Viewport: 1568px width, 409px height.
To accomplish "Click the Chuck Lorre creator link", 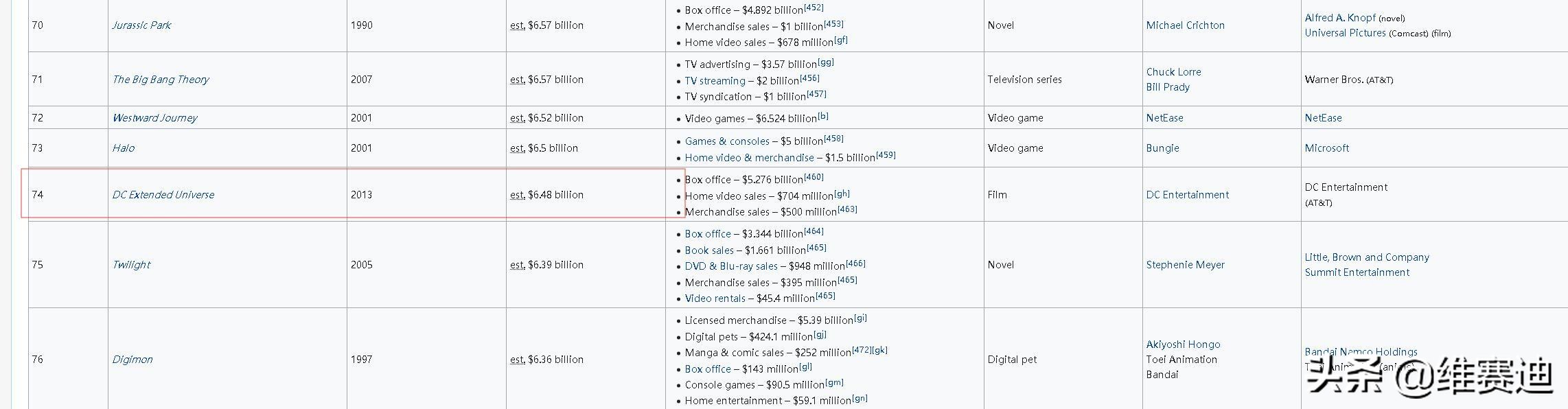I will (x=1173, y=72).
